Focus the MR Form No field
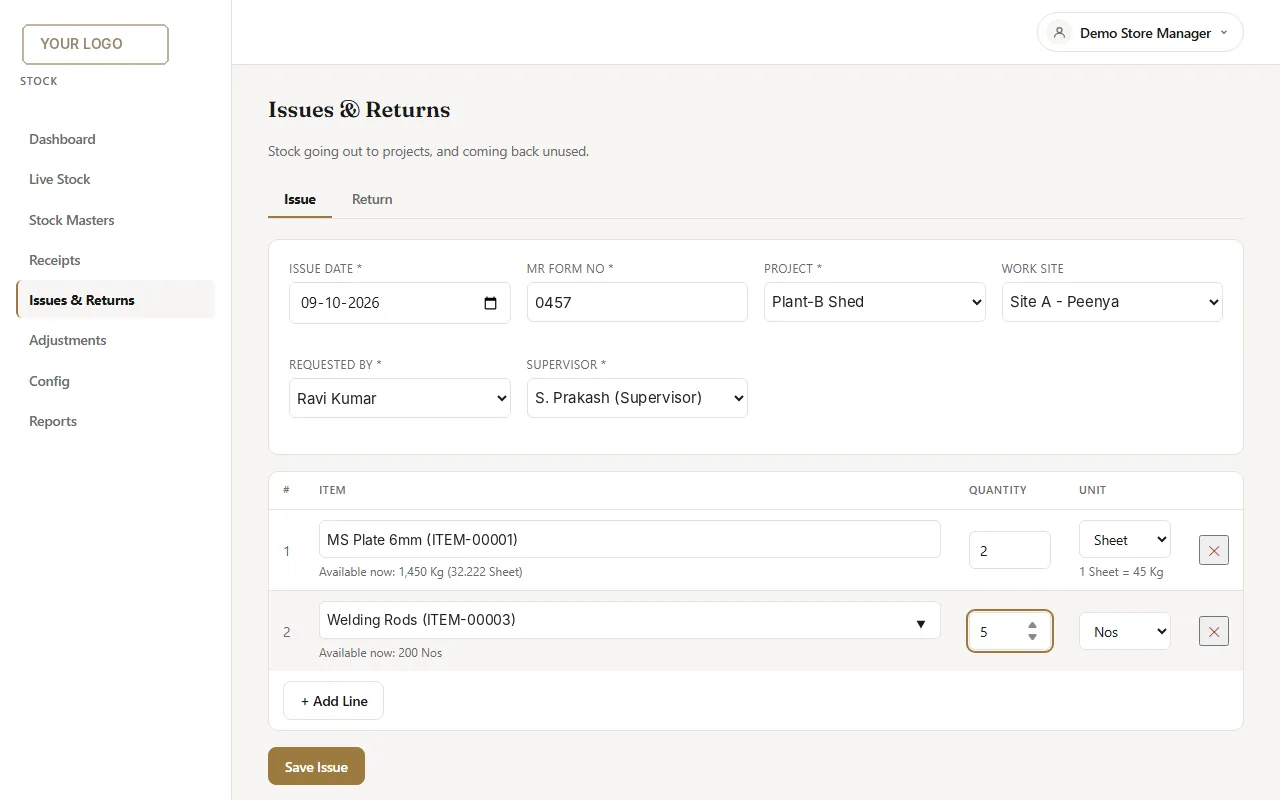Image resolution: width=1280 pixels, height=800 pixels. click(637, 302)
